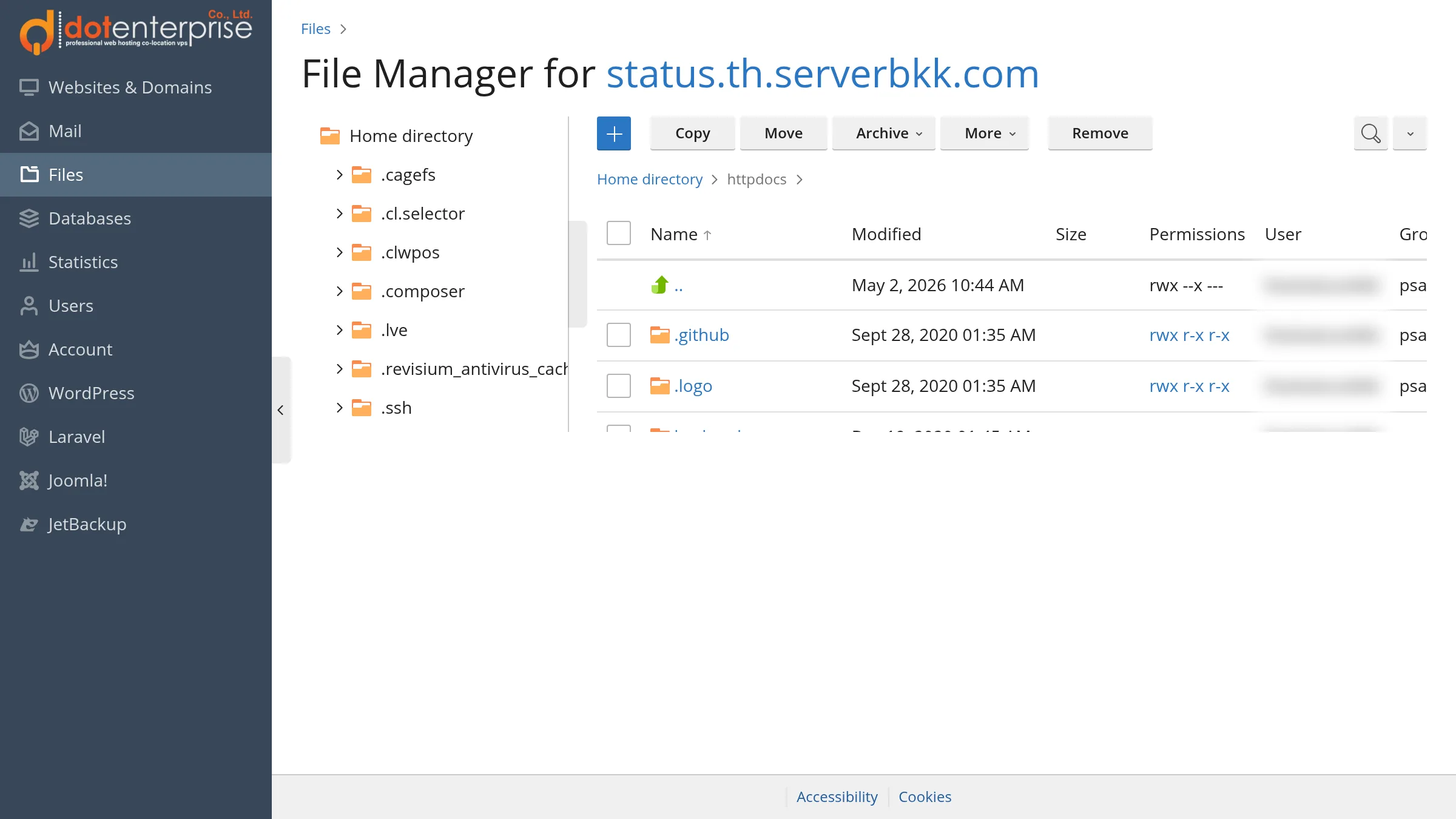Sort by the Name column header
This screenshot has height=819, width=1456.
[681, 234]
